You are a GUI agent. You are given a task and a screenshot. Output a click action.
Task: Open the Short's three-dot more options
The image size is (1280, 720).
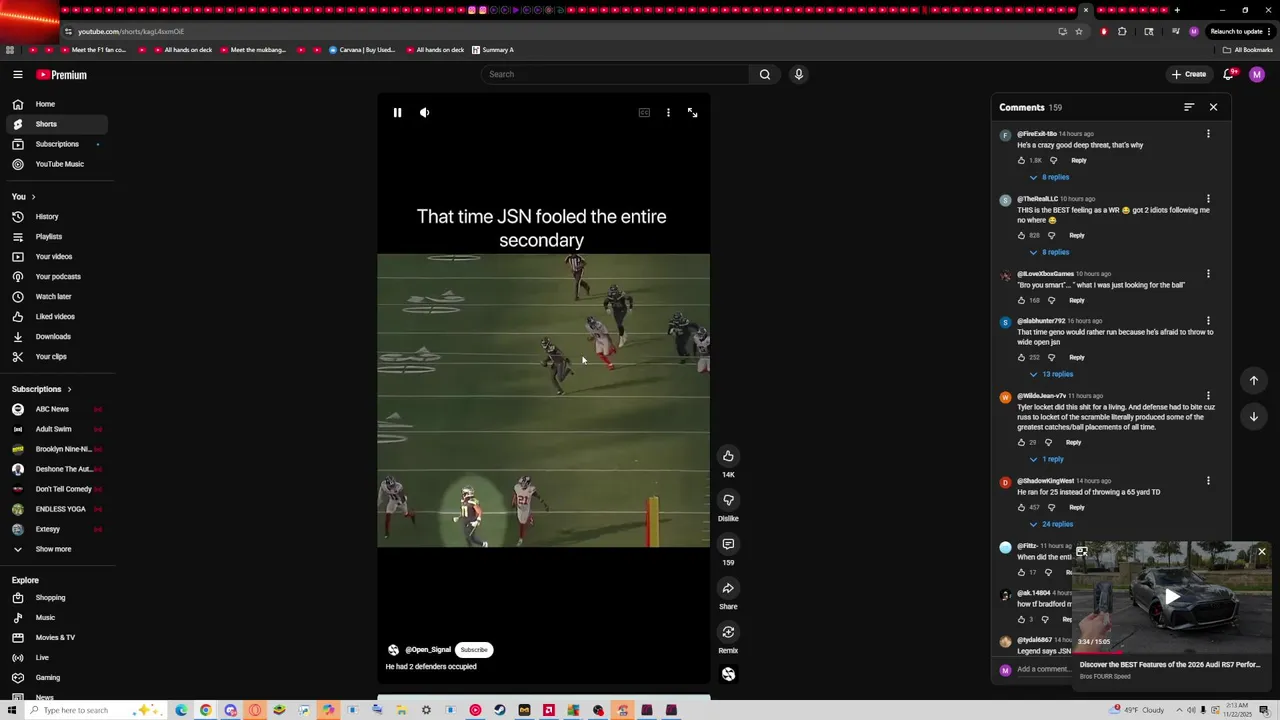(668, 113)
